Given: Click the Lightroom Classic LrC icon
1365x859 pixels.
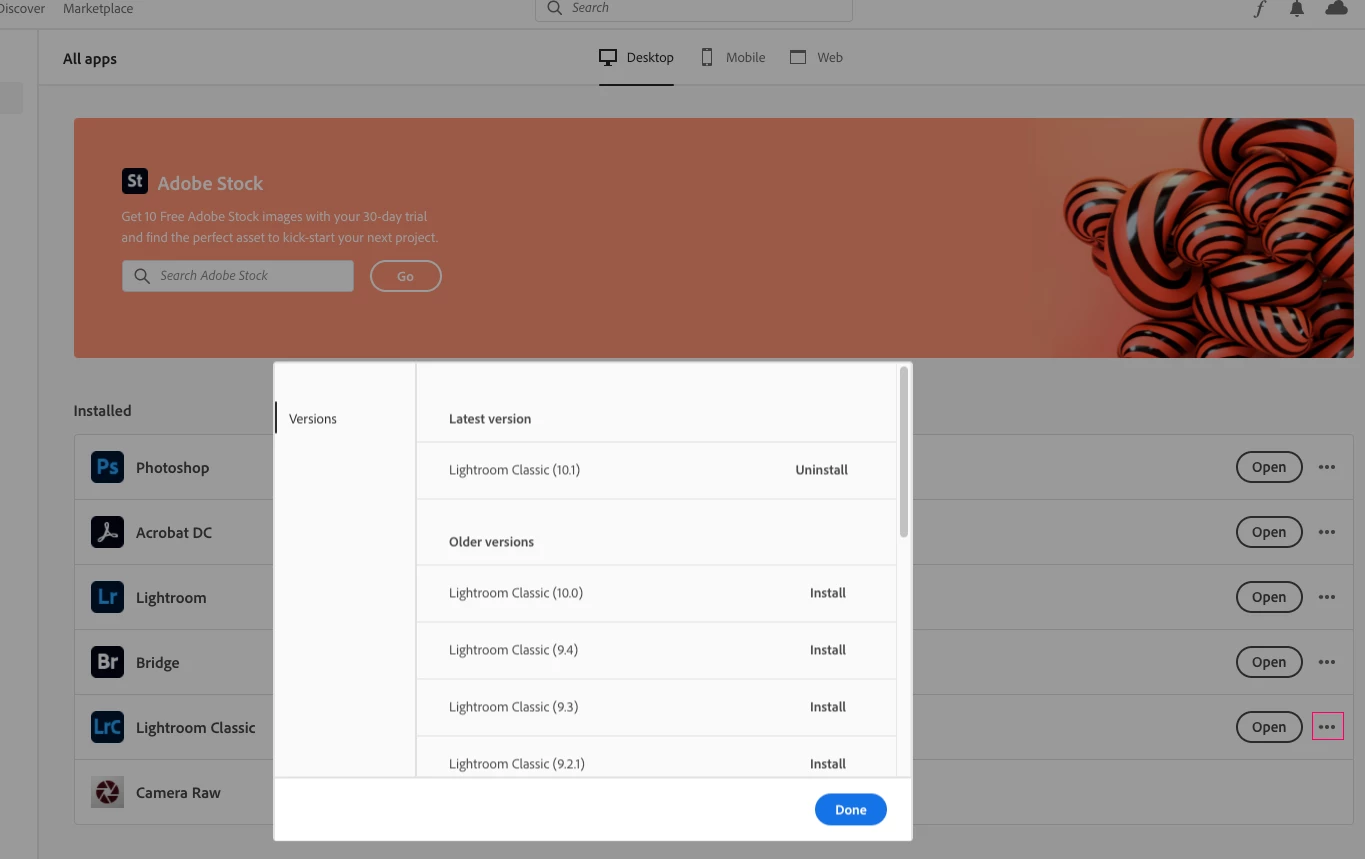Looking at the screenshot, I should pos(107,727).
